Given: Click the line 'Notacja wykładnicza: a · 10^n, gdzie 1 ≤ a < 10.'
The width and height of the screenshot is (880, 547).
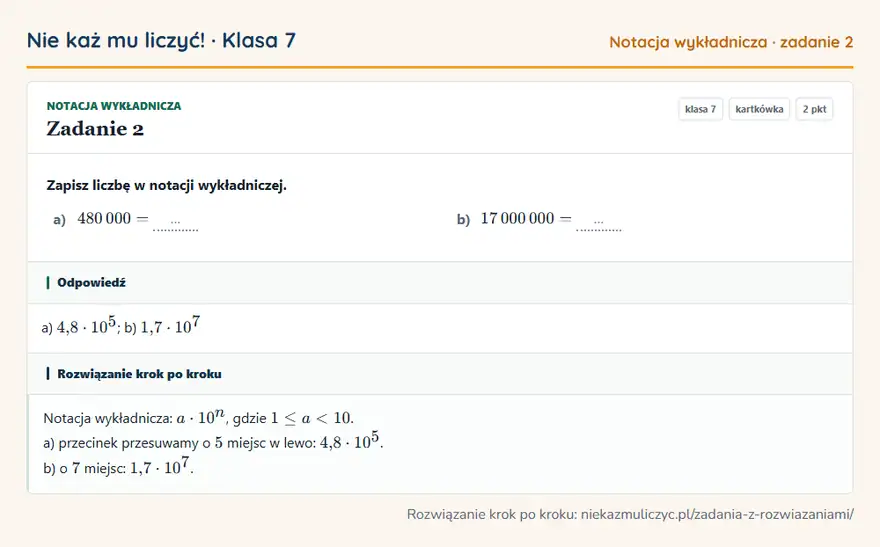Looking at the screenshot, I should pyautogui.click(x=199, y=417).
